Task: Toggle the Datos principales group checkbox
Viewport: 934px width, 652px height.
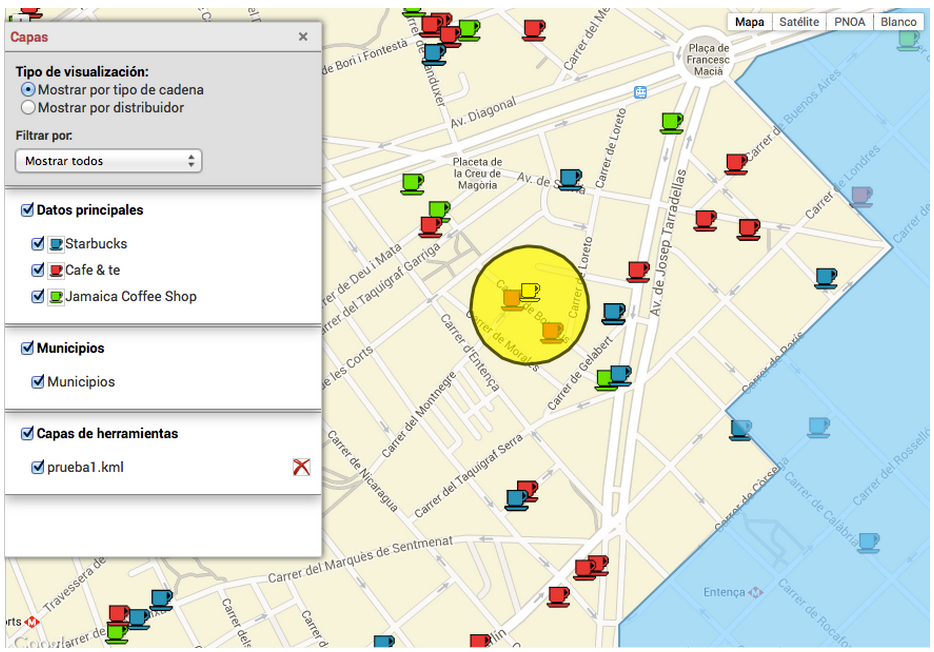Action: pyautogui.click(x=27, y=211)
